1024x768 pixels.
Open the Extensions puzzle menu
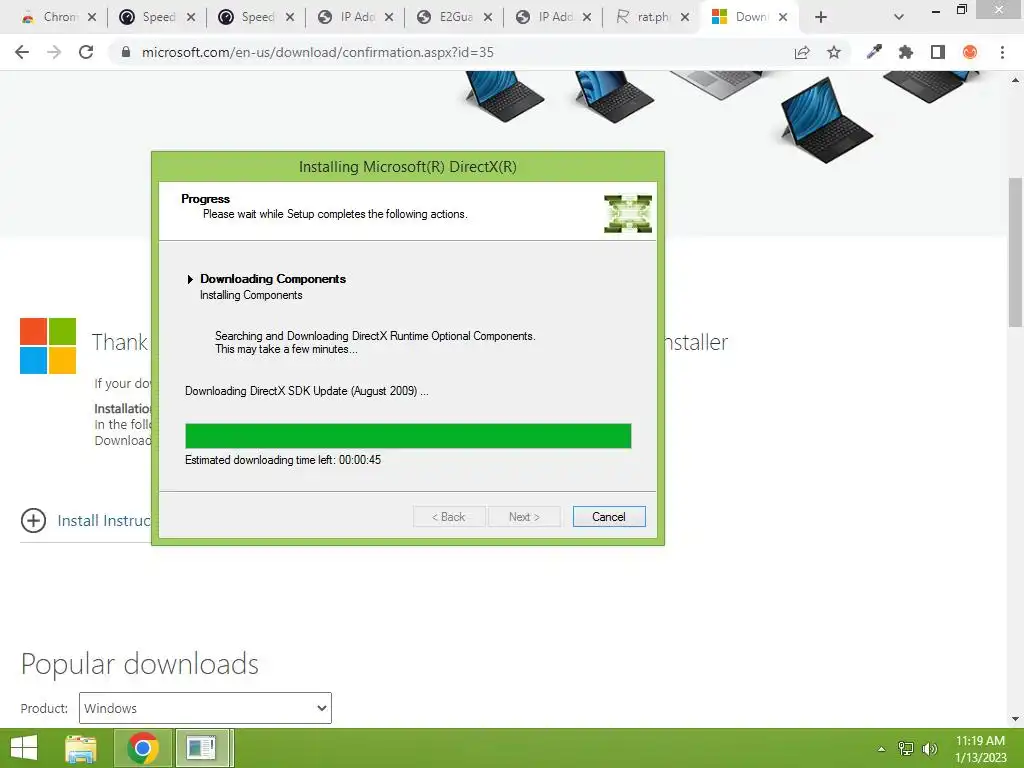click(x=906, y=52)
